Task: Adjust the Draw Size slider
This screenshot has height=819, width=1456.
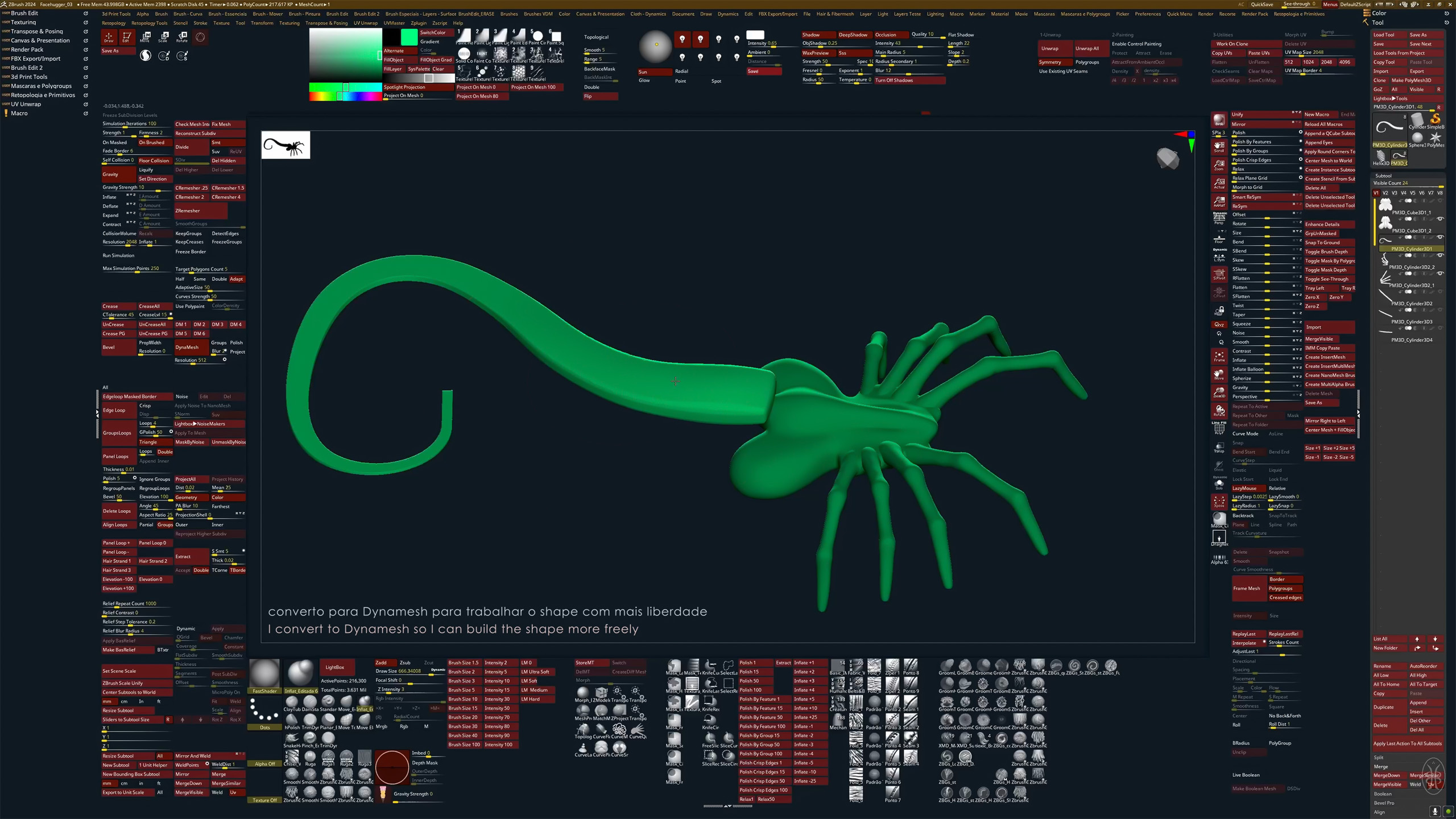Action: coord(409,671)
